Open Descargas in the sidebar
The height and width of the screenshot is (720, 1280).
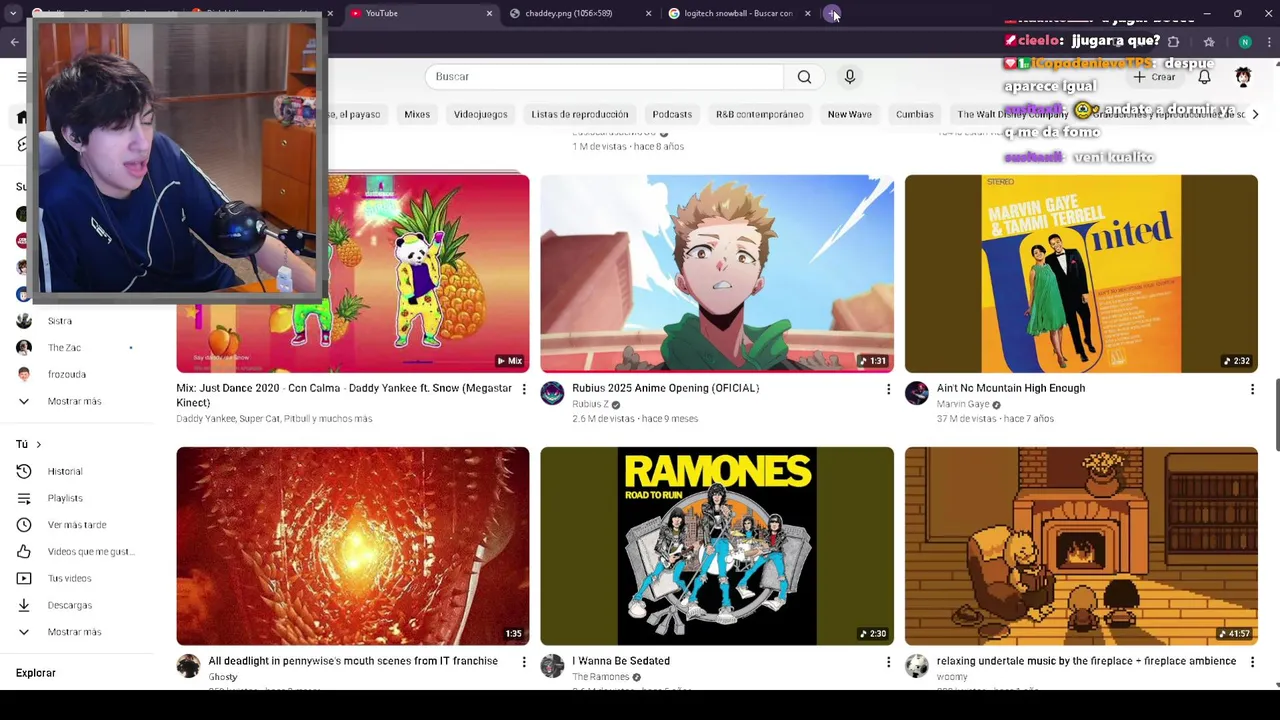tap(70, 605)
